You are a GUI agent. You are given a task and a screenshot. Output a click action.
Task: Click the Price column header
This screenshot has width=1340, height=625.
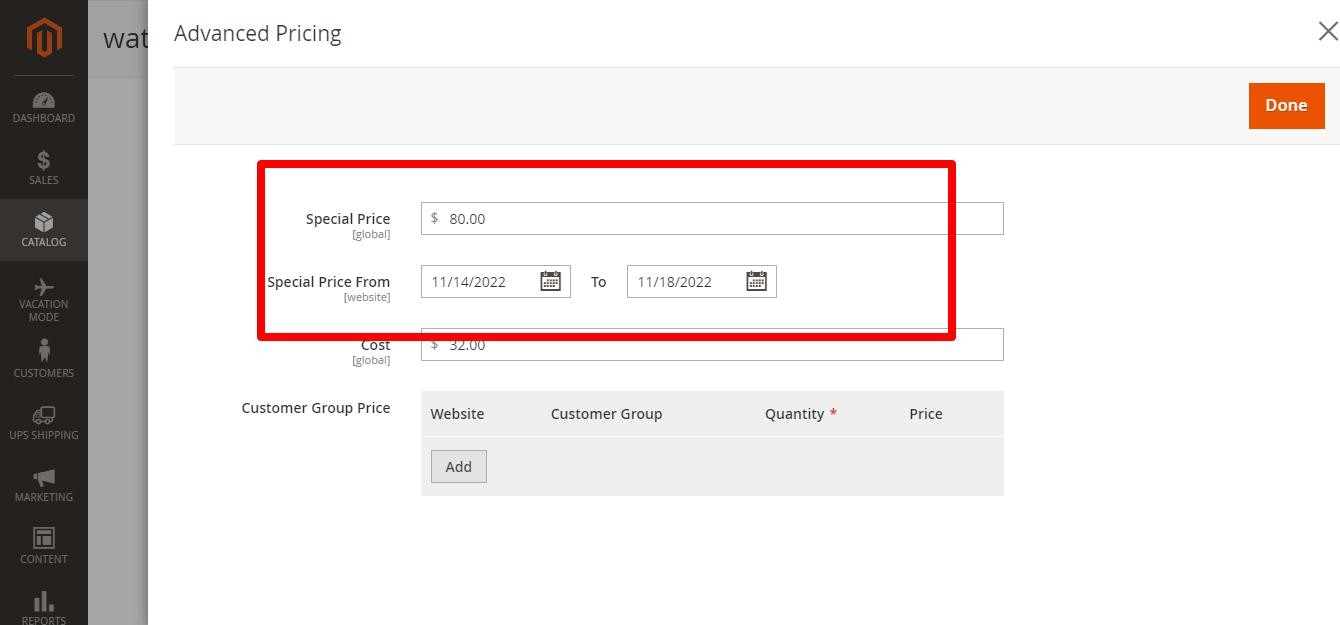[926, 414]
